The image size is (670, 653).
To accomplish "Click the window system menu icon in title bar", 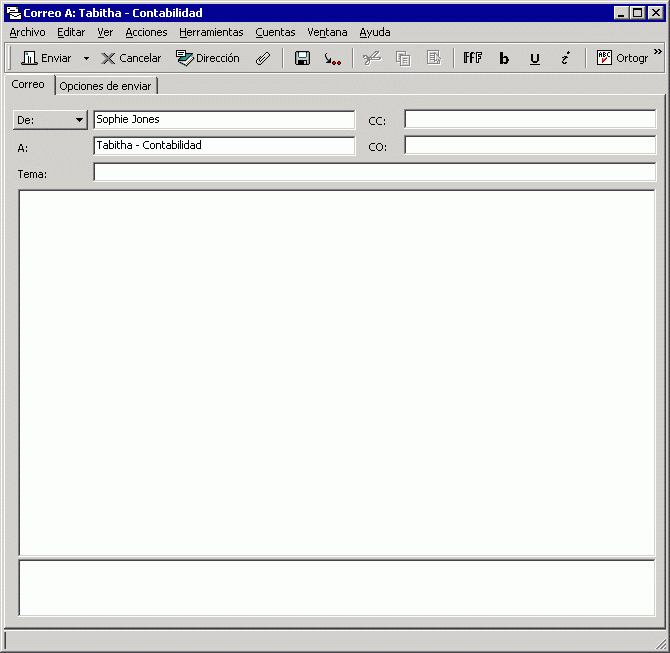I will [x=14, y=13].
